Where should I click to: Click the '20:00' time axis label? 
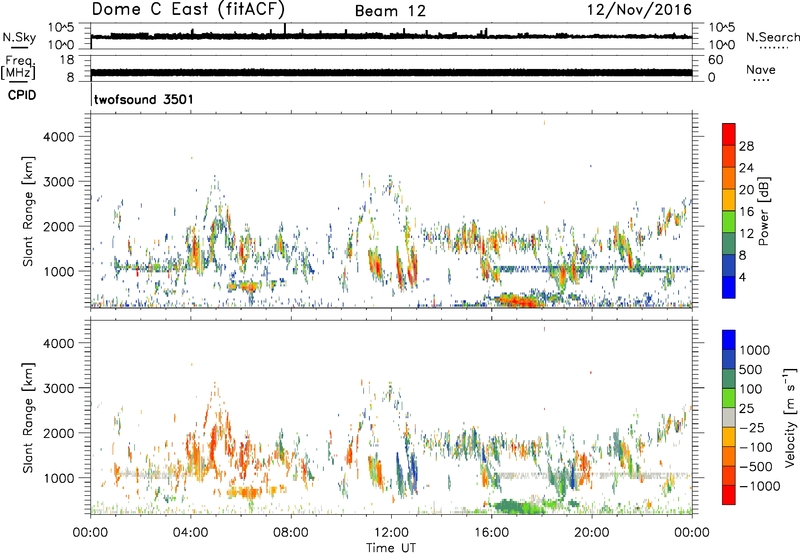(x=591, y=533)
